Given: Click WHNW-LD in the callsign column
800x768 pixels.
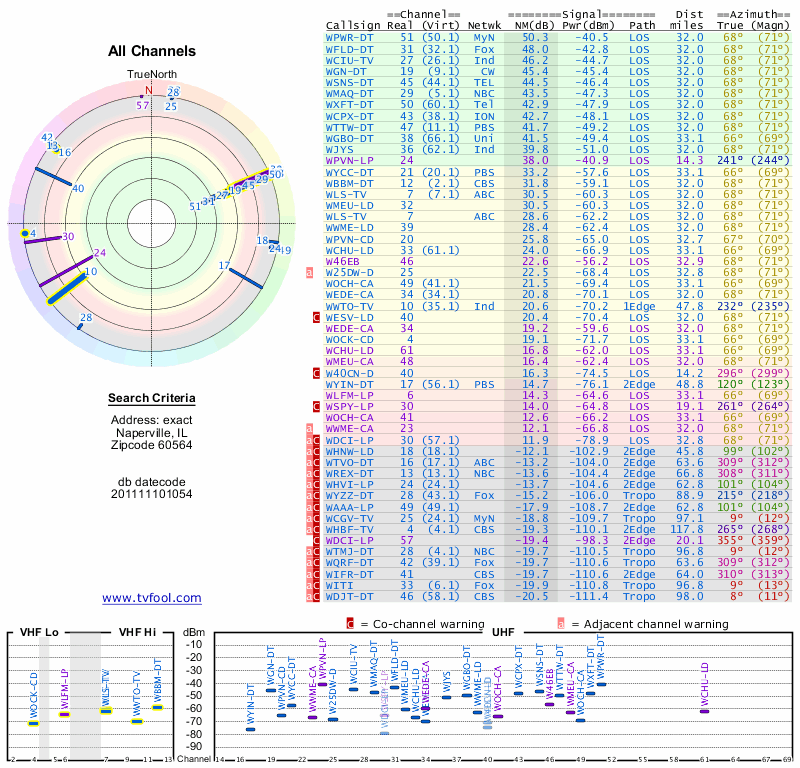Looking at the screenshot, I should coord(349,452).
